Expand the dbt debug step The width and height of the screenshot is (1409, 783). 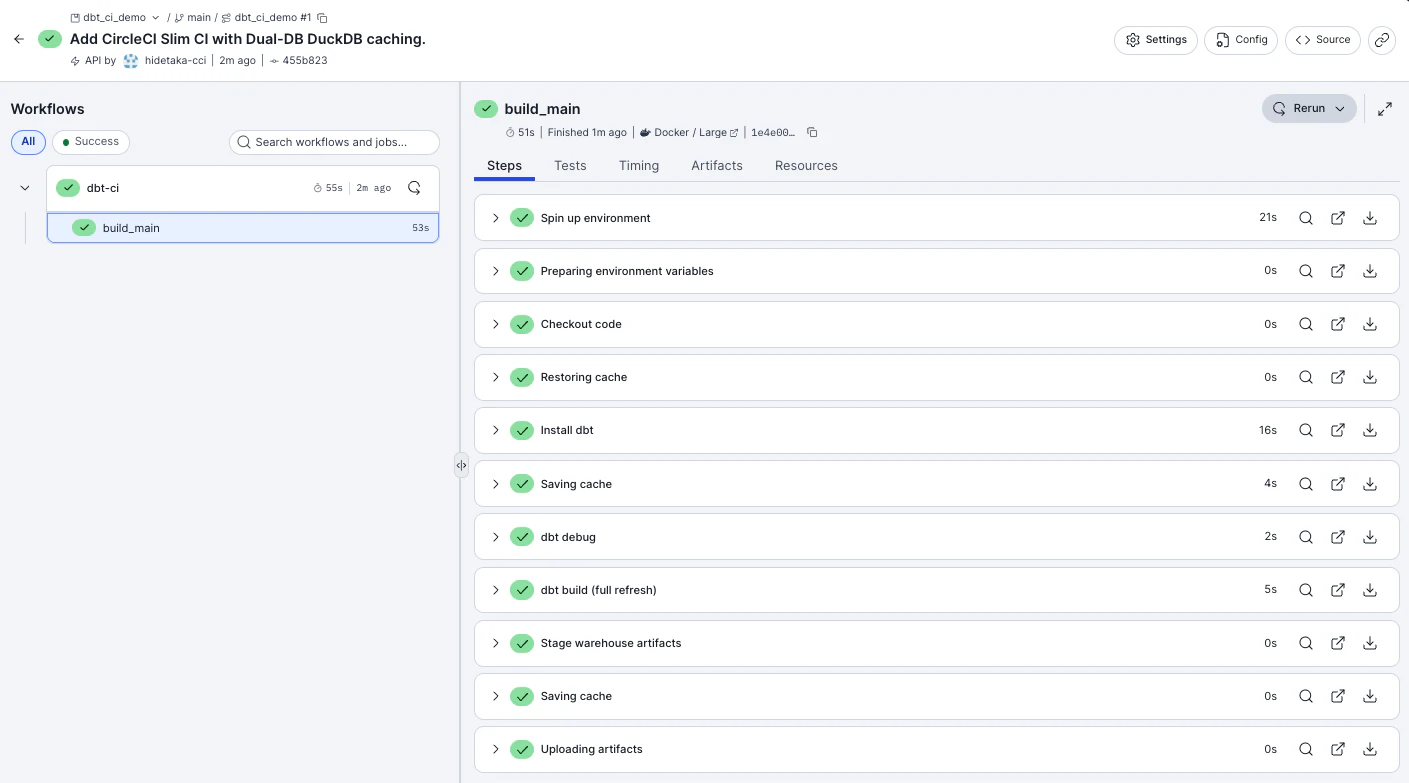click(x=495, y=537)
